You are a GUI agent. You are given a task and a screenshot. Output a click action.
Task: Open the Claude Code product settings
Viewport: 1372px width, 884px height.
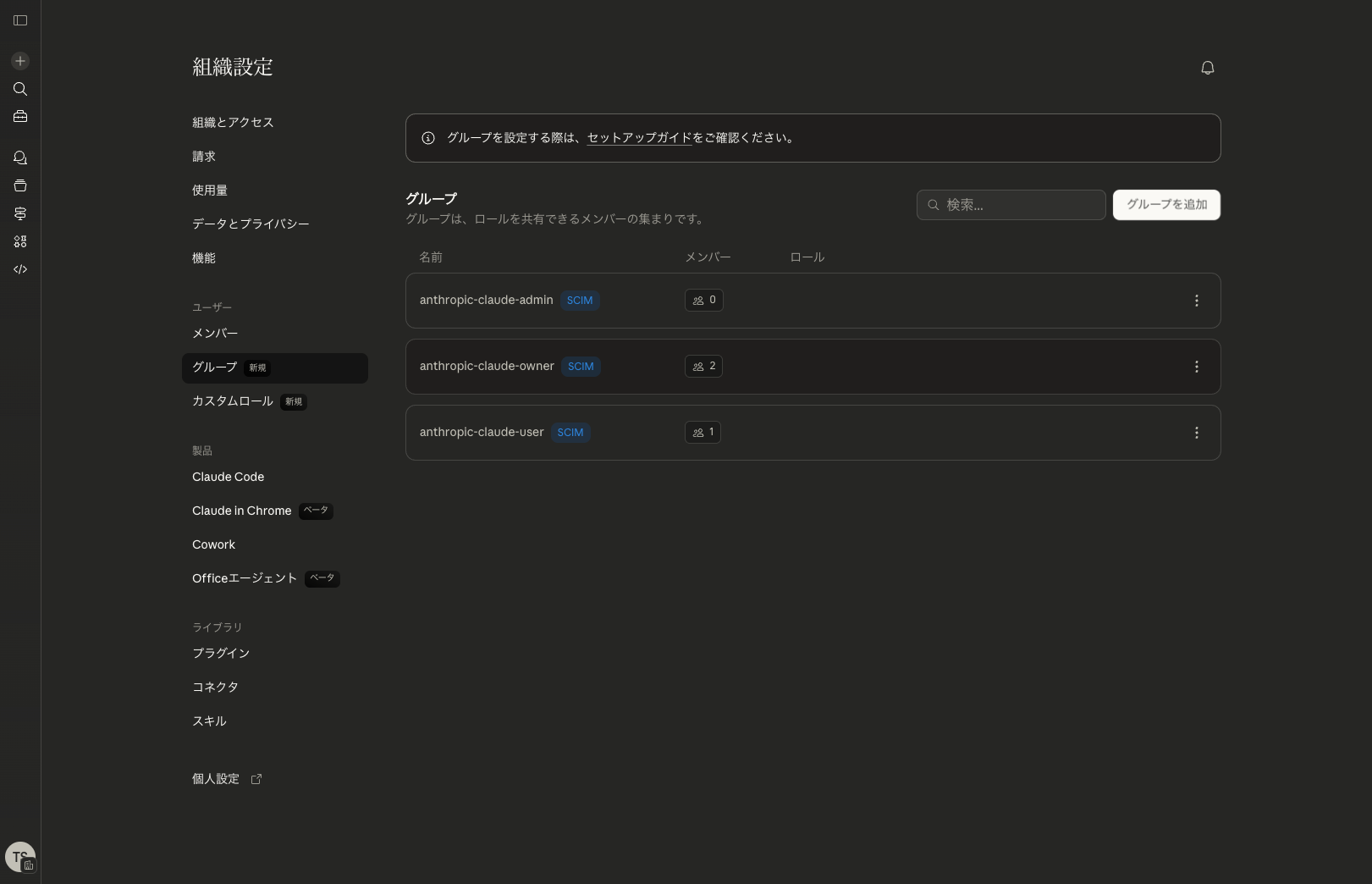point(228,477)
